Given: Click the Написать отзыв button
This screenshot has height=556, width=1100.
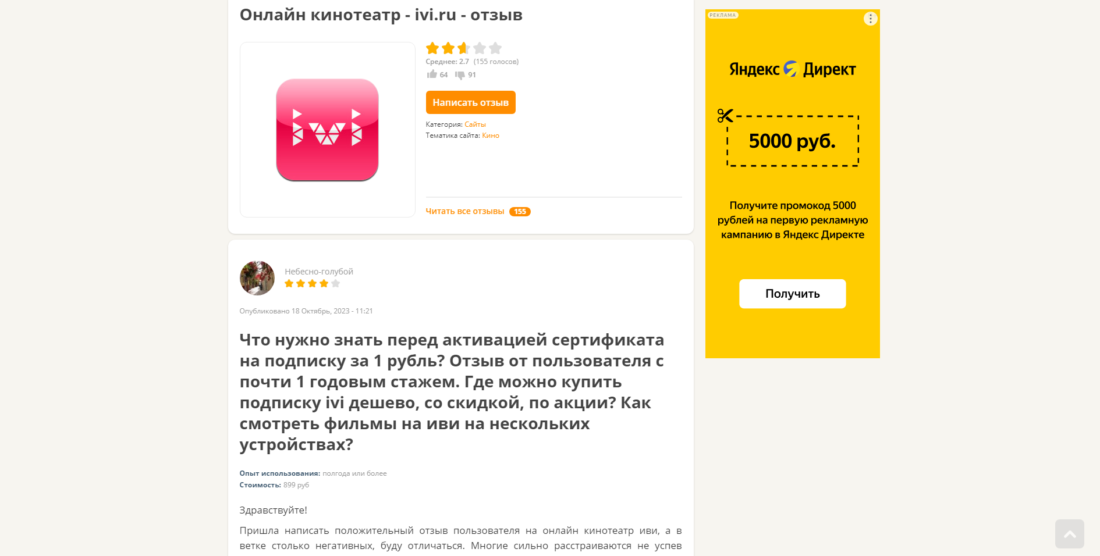Looking at the screenshot, I should pos(471,102).
